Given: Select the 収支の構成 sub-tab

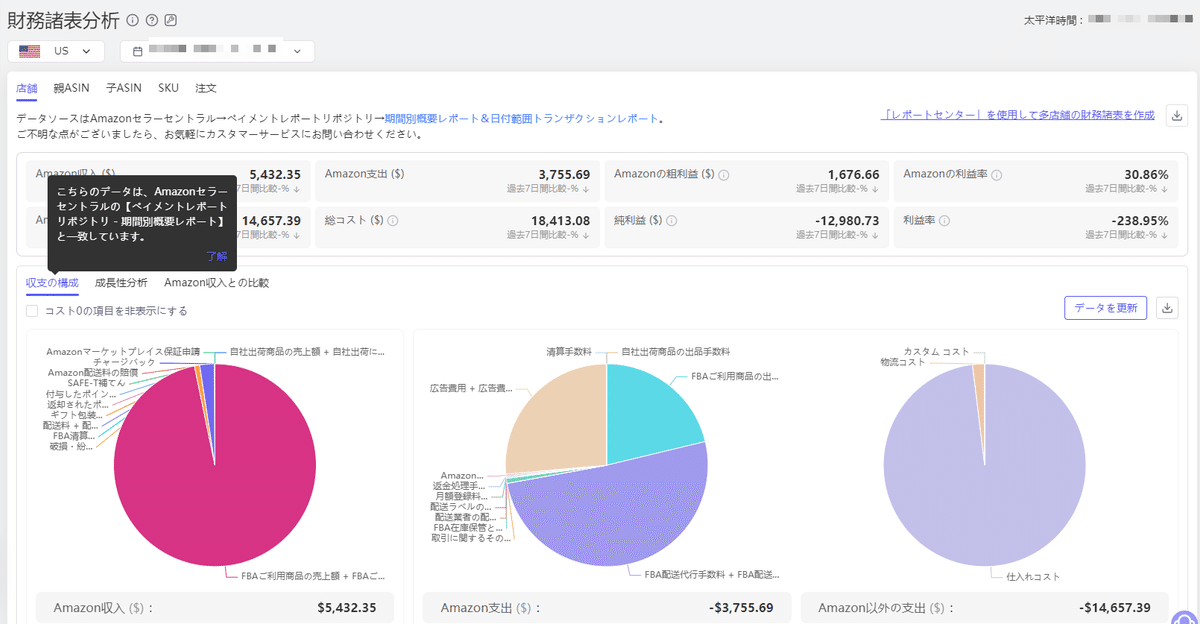Looking at the screenshot, I should [x=52, y=283].
